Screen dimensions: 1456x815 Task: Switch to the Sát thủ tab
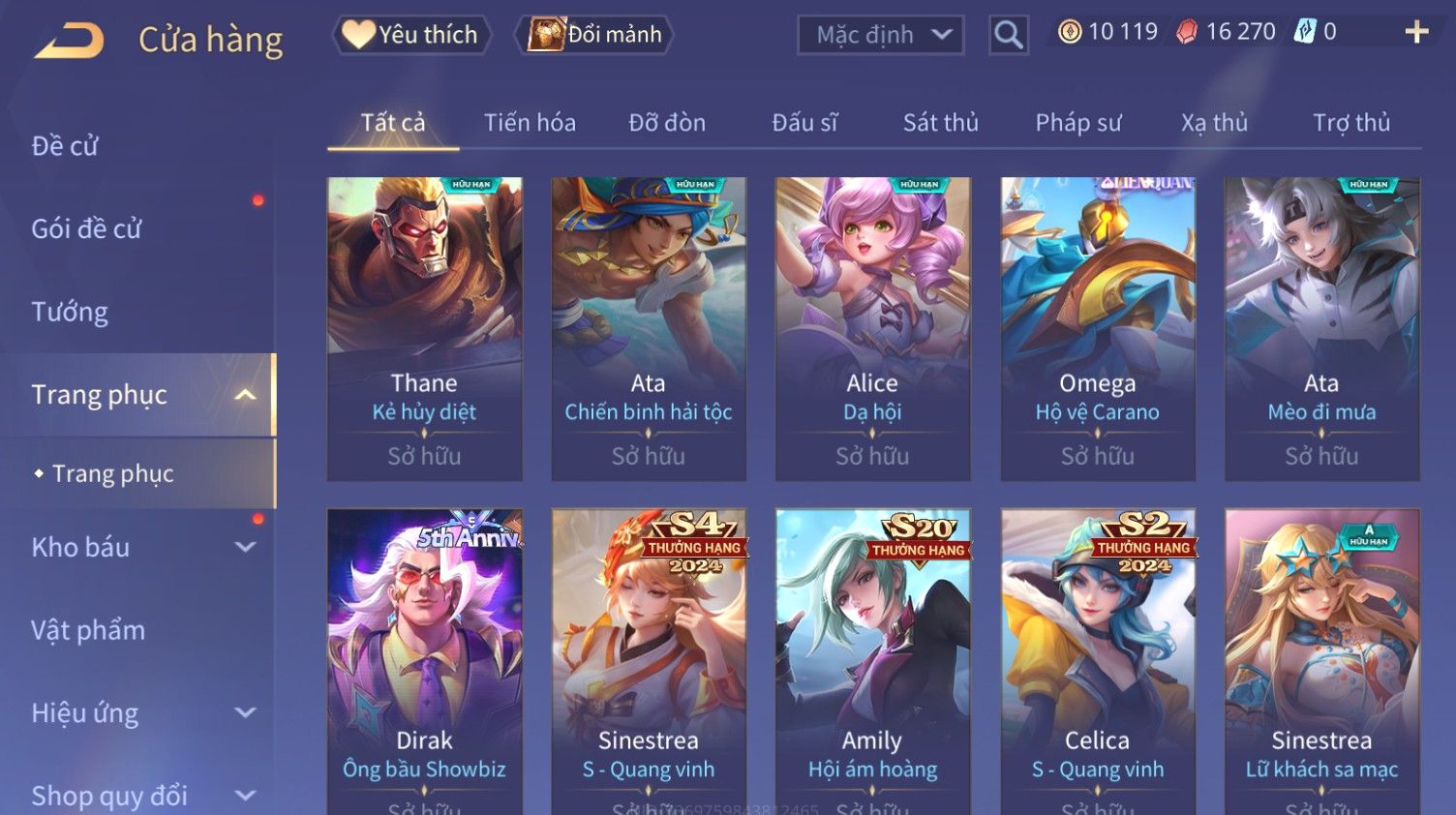tap(940, 123)
